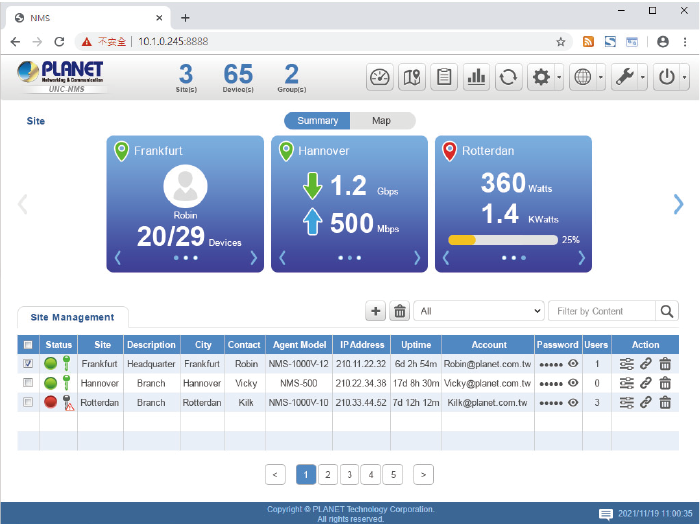Click the refresh sync toolbar icon
The image size is (700, 526).
point(509,77)
